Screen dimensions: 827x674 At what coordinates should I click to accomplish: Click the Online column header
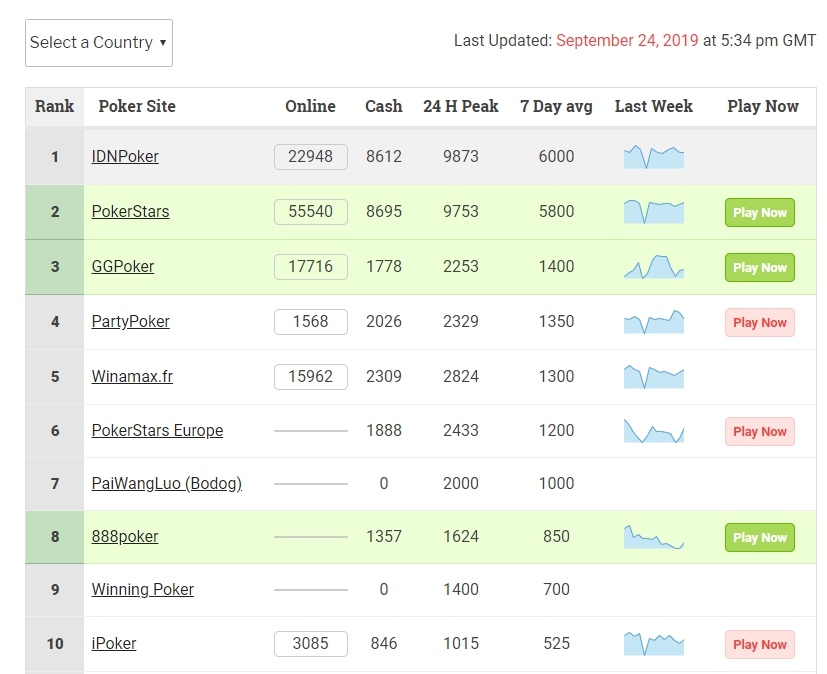(x=310, y=106)
